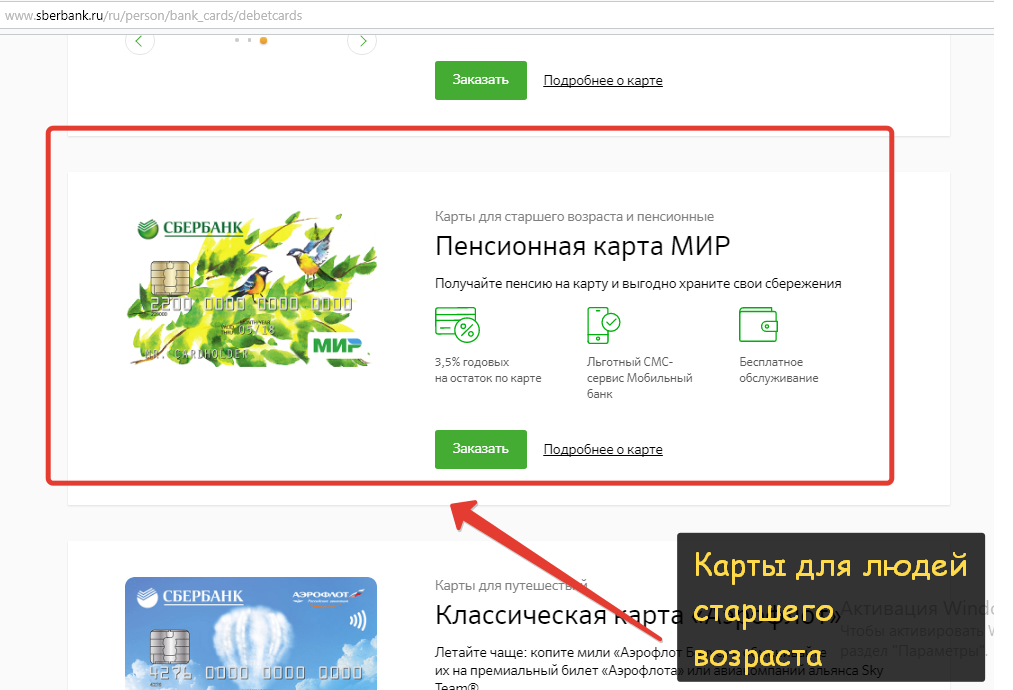This screenshot has height=690, width=1013.
Task: Open Подробнее о карте for Пенсионная карта МИР
Action: 603,449
